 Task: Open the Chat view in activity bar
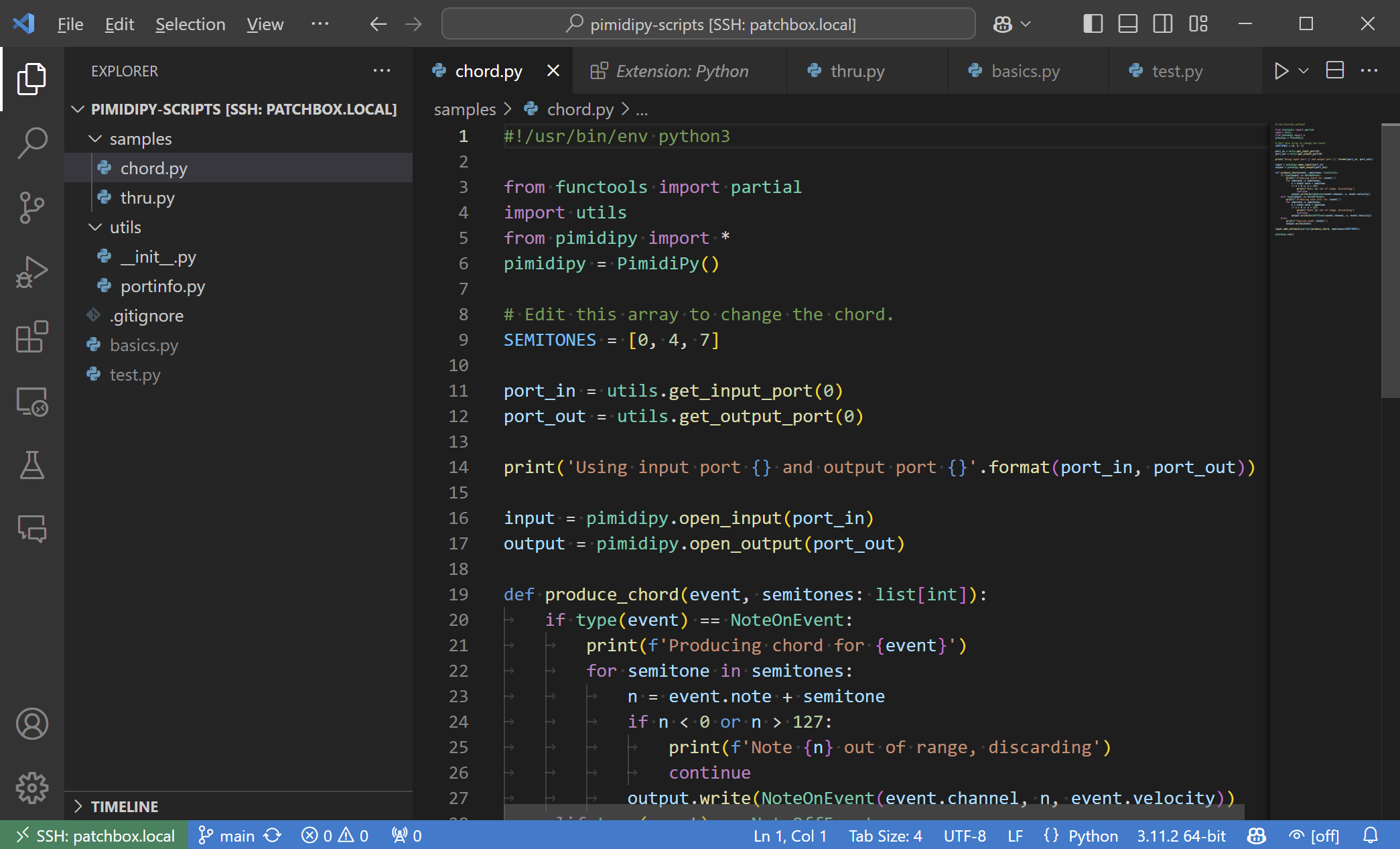(31, 529)
